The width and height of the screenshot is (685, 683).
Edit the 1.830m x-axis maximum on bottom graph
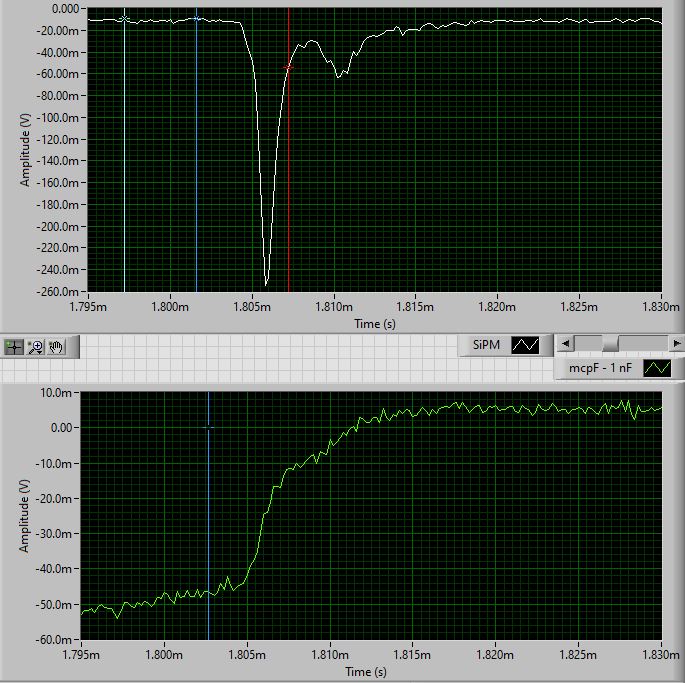click(x=660, y=655)
